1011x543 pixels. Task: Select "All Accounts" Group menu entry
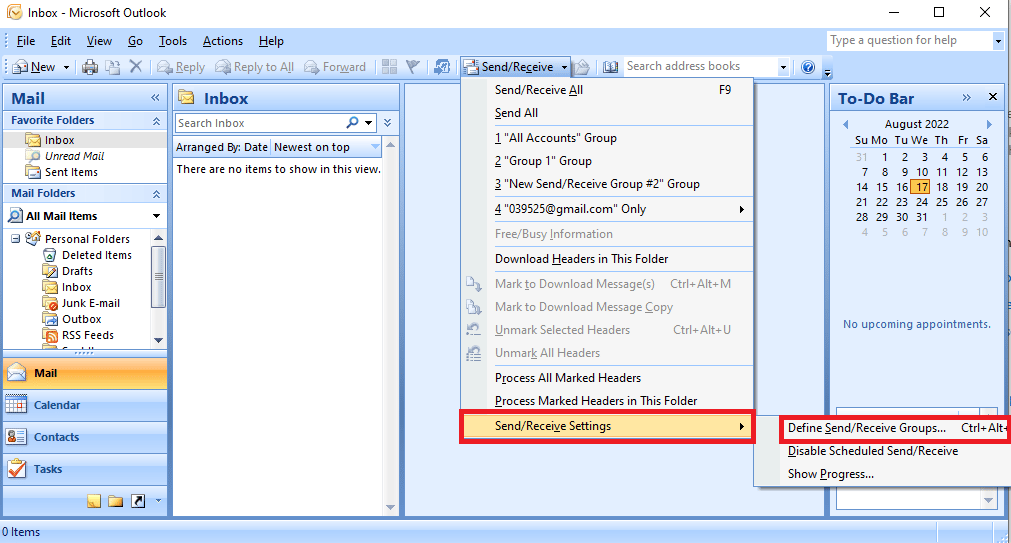pyautogui.click(x=607, y=138)
